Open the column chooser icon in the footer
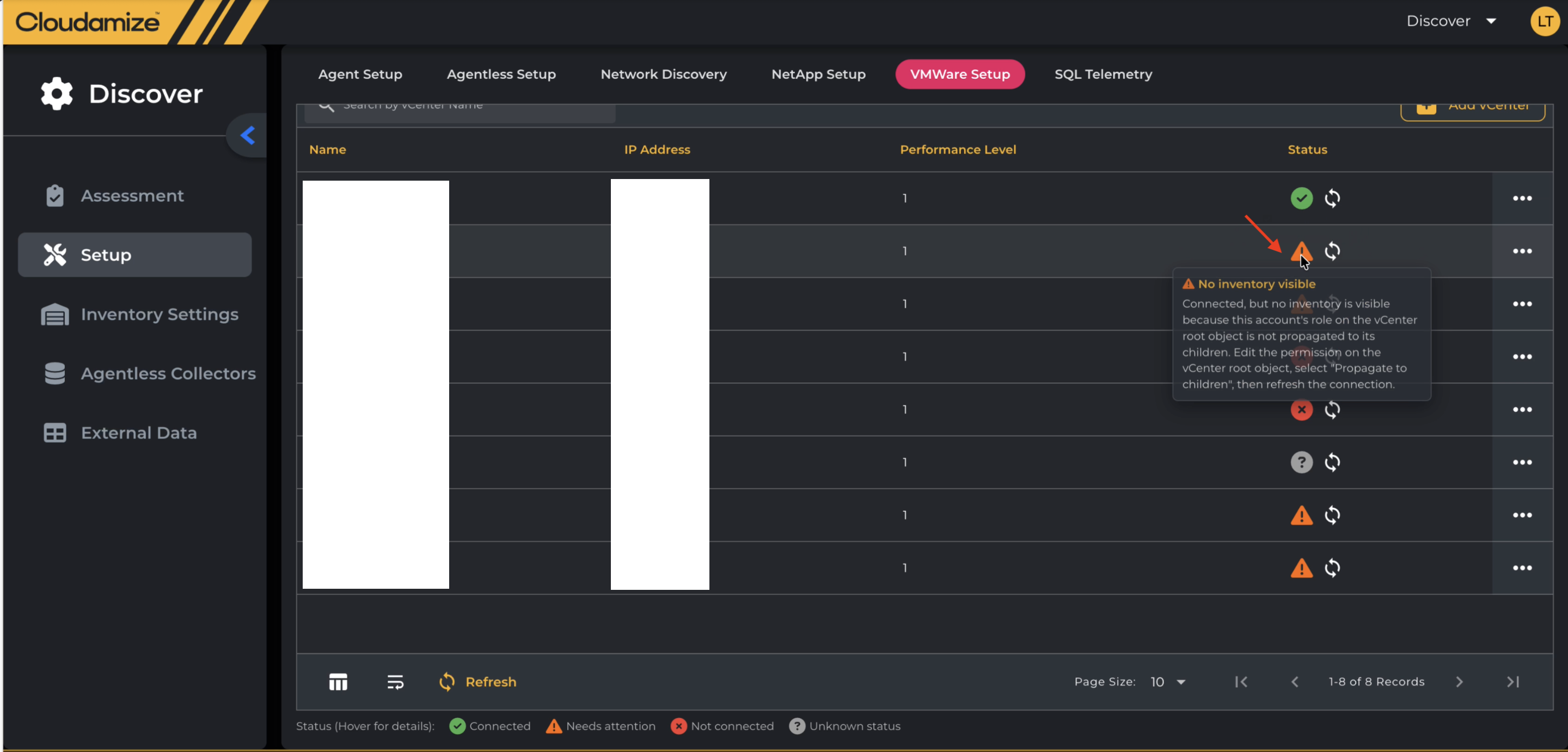This screenshot has height=752, width=1568. click(x=338, y=682)
